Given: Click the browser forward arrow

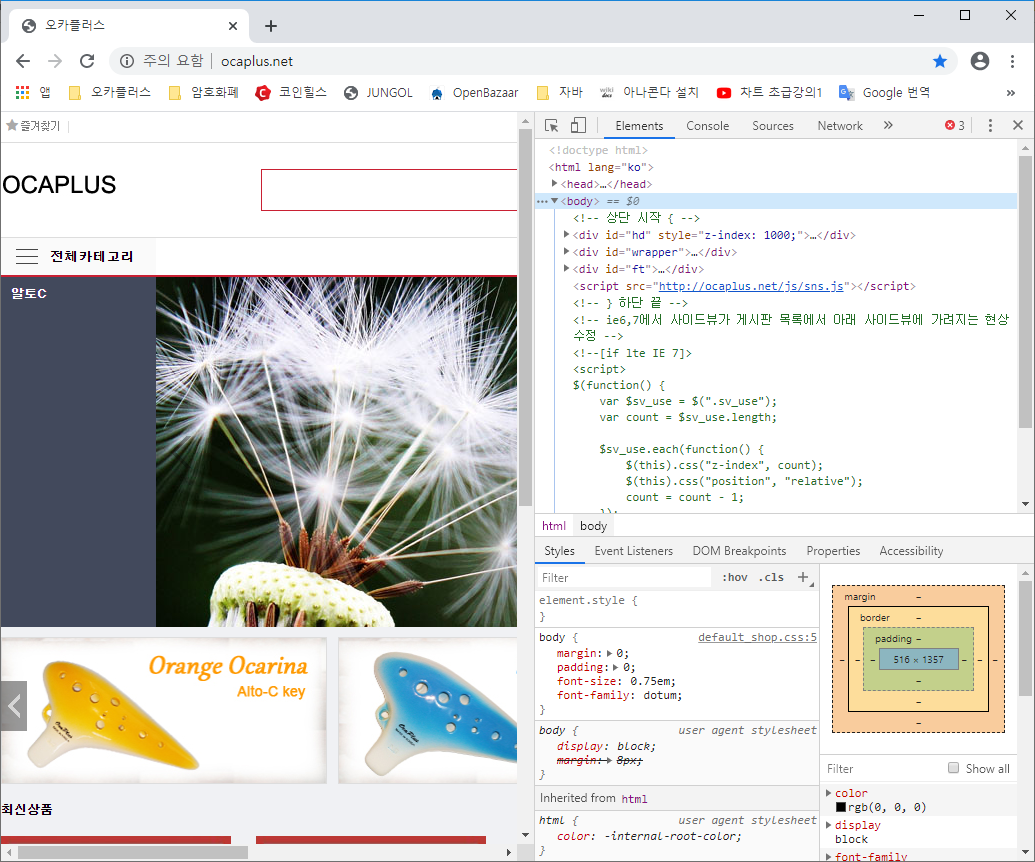Looking at the screenshot, I should point(55,61).
